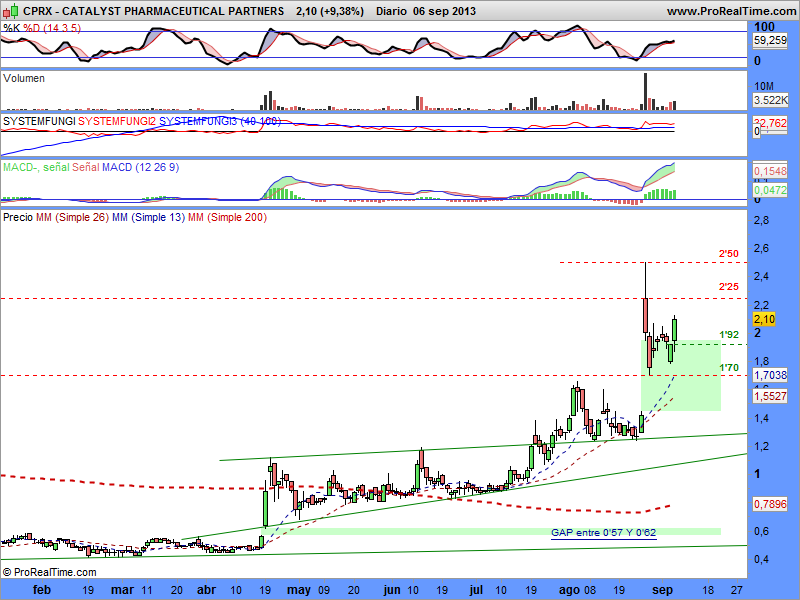Select the "MM (Simple 26)" moving average label
This screenshot has height=600, width=800.
[x=72, y=217]
